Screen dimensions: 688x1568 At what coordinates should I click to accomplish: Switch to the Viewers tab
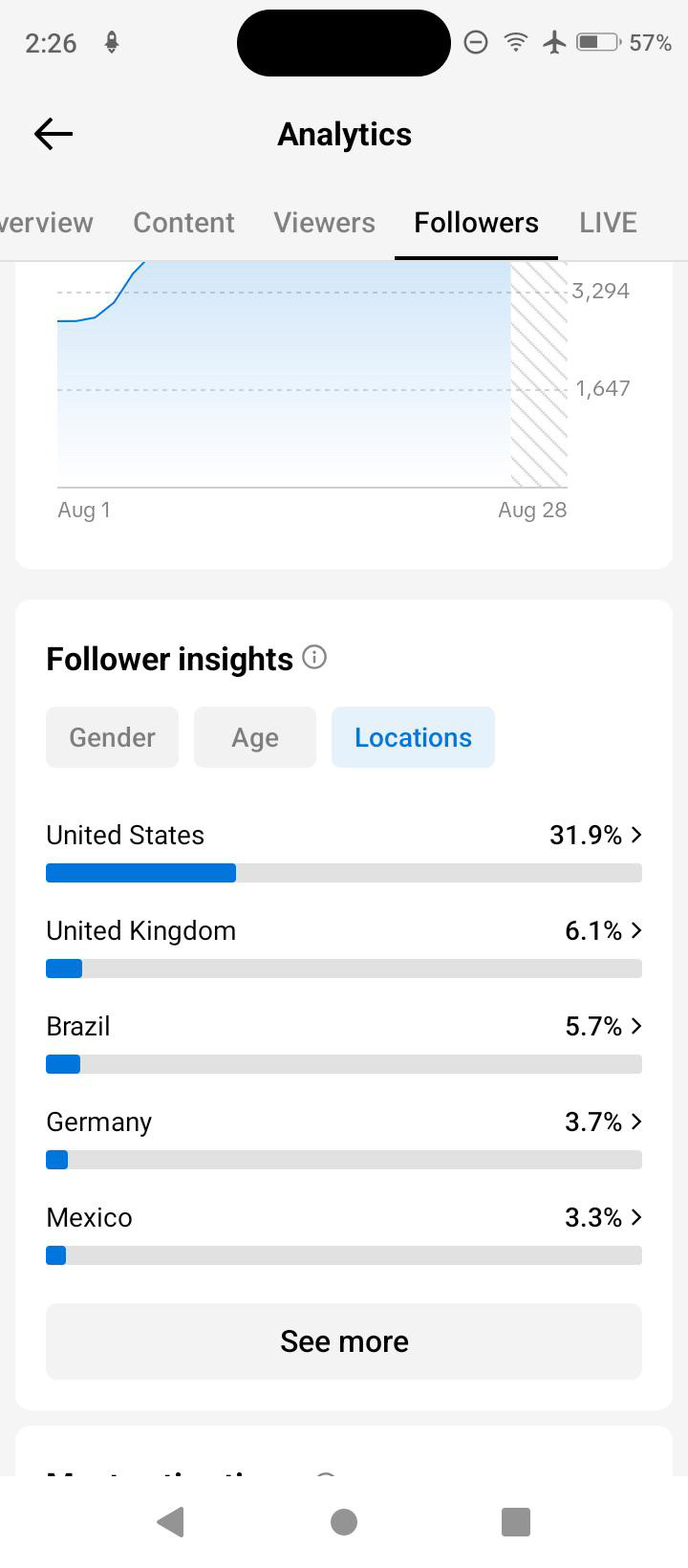pyautogui.click(x=324, y=222)
